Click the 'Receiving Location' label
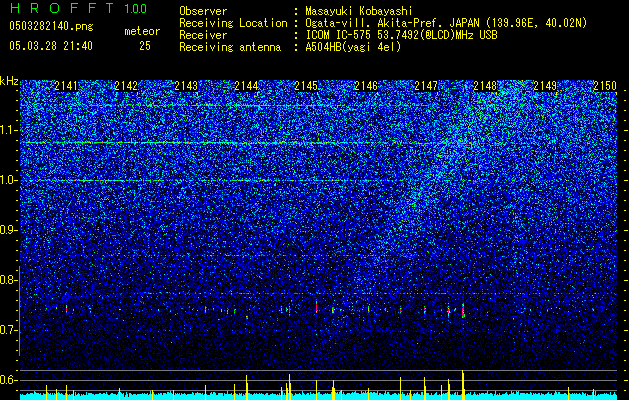629x400 pixels. click(233, 23)
